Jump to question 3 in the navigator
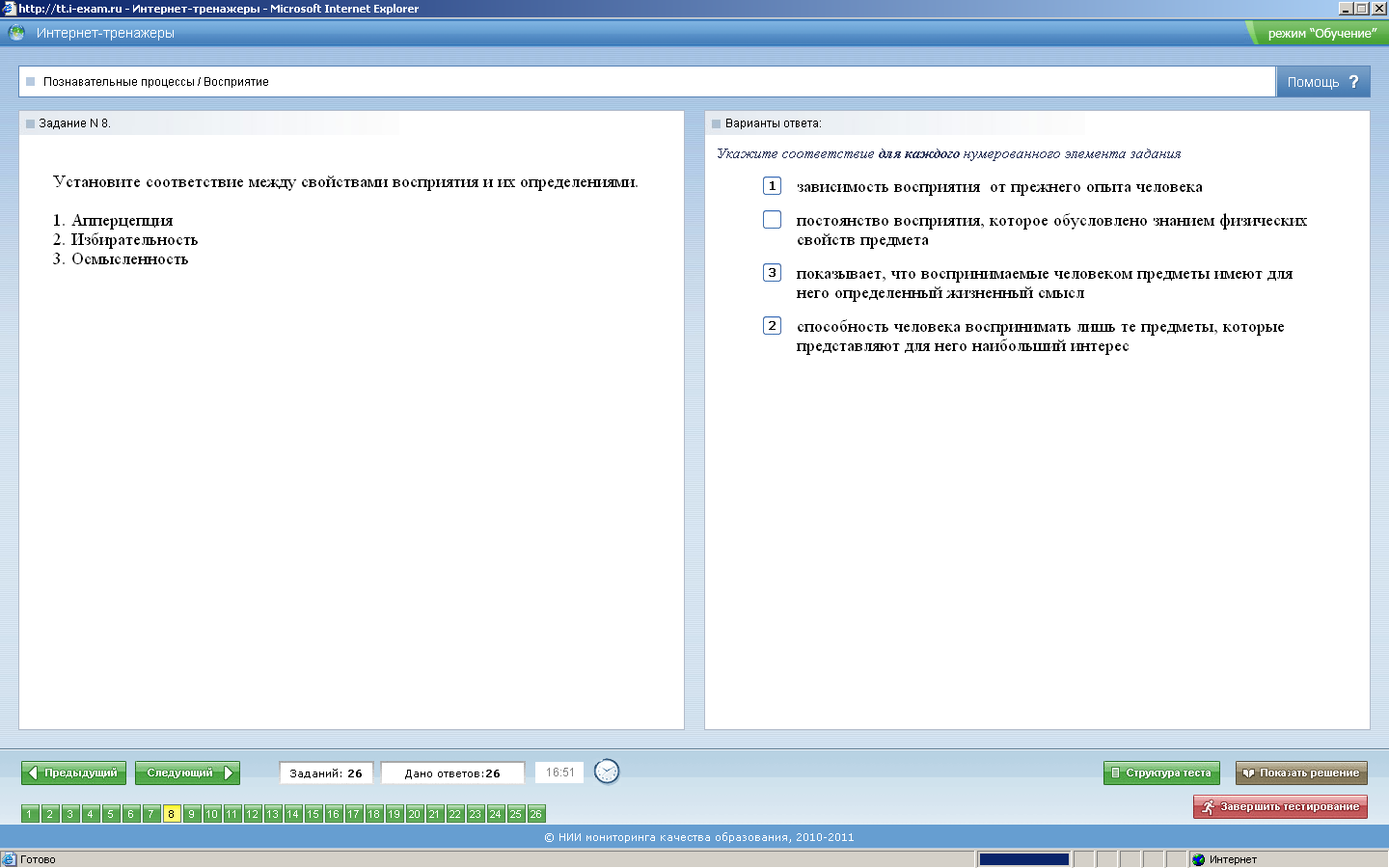The width and height of the screenshot is (1389, 868). (70, 814)
